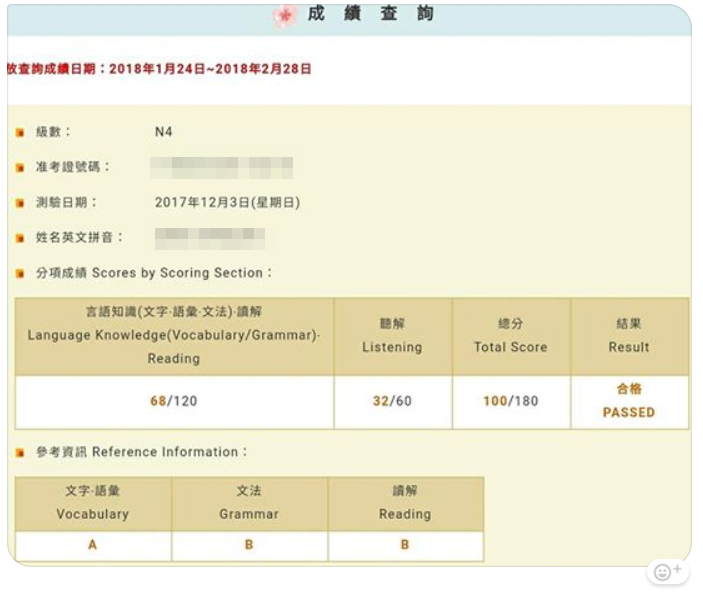Click the 合格 PASSED result cell
703x597 pixels.
628,401
